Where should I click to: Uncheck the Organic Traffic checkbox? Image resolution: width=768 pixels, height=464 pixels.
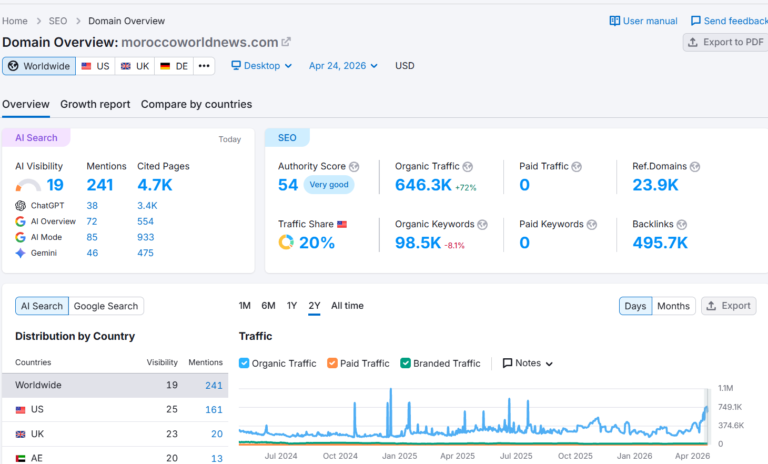pos(245,363)
